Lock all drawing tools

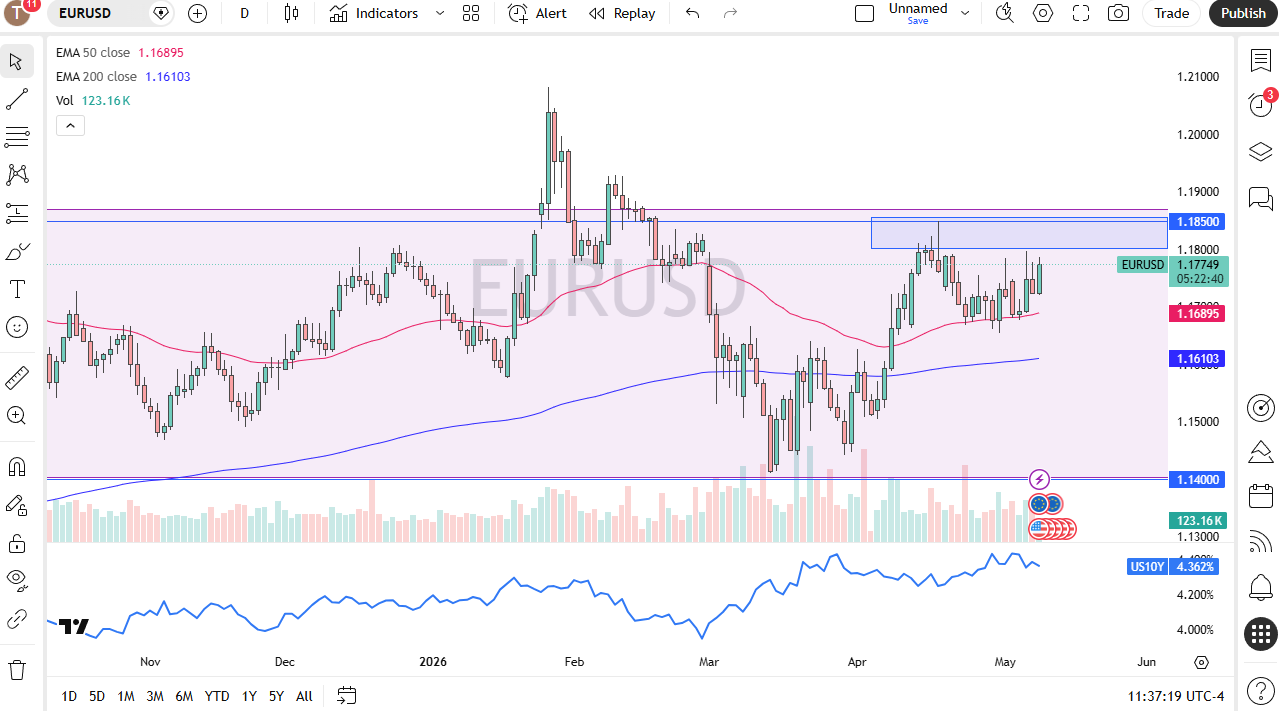tap(16, 543)
